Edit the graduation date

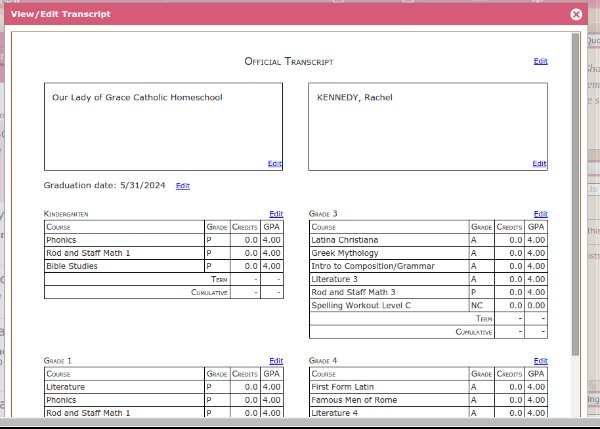pyautogui.click(x=183, y=186)
